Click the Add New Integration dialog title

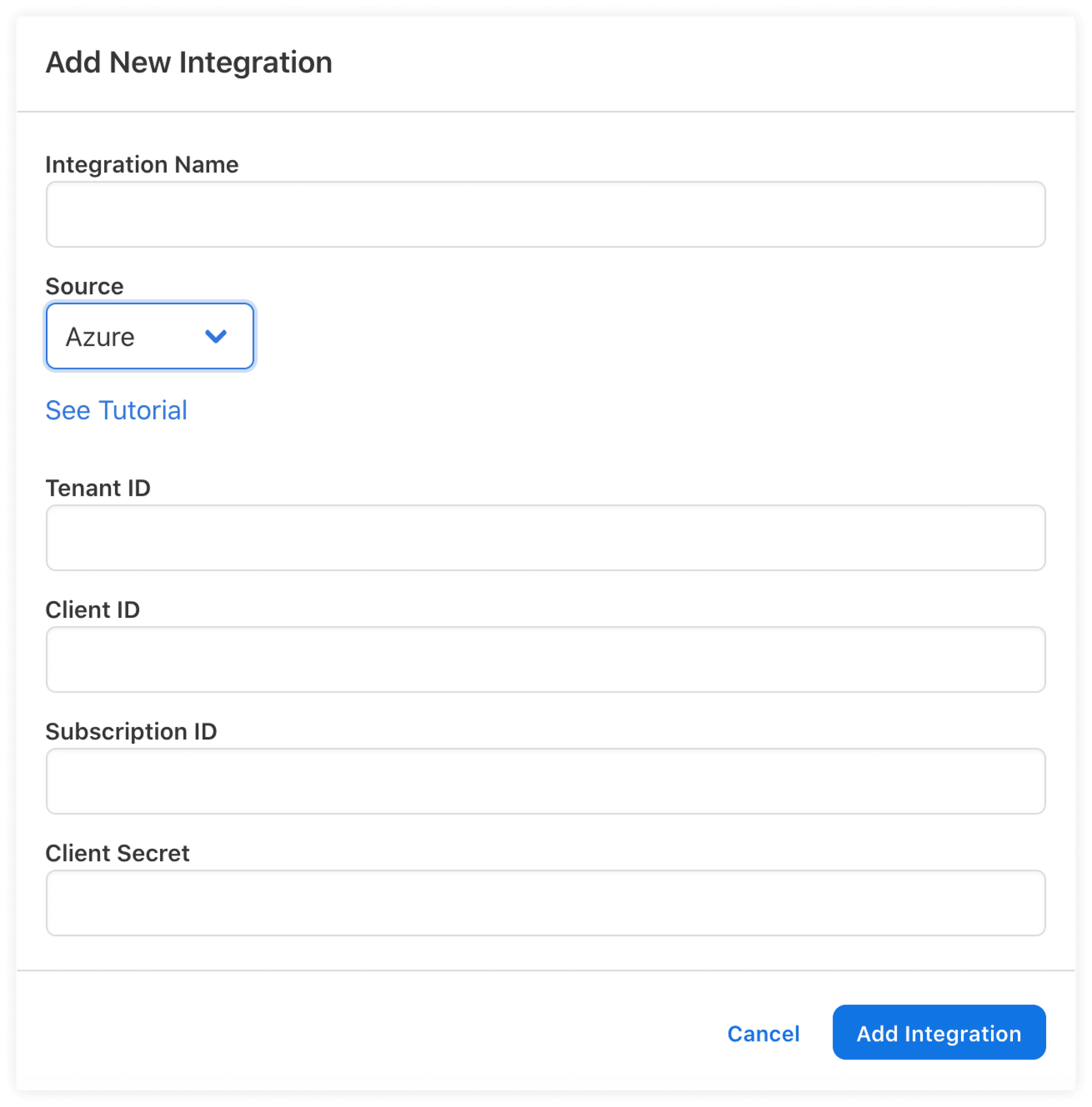point(188,62)
